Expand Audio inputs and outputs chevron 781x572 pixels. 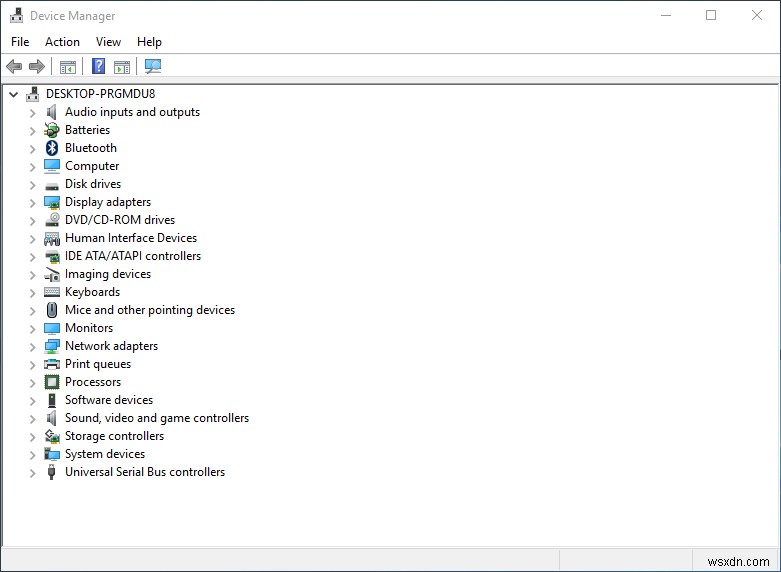pyautogui.click(x=32, y=113)
